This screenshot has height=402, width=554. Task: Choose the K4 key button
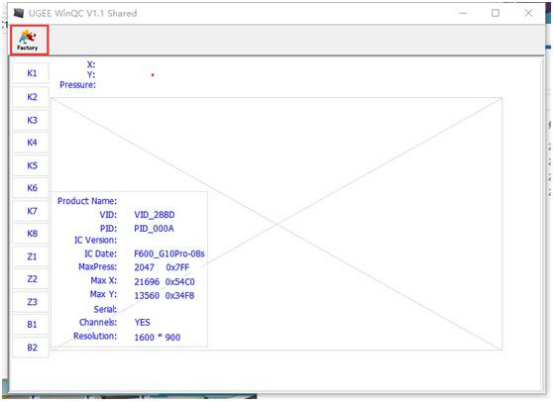(x=31, y=143)
